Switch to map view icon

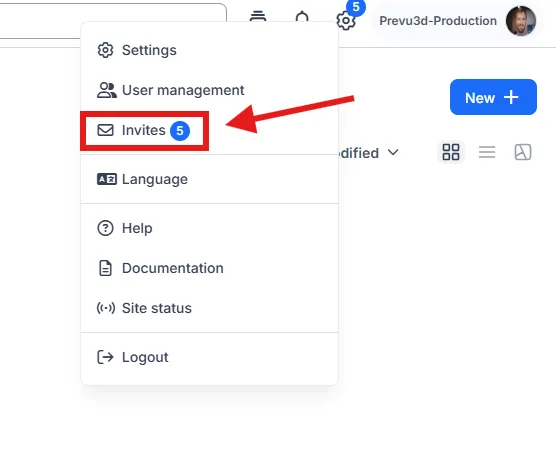pos(523,152)
